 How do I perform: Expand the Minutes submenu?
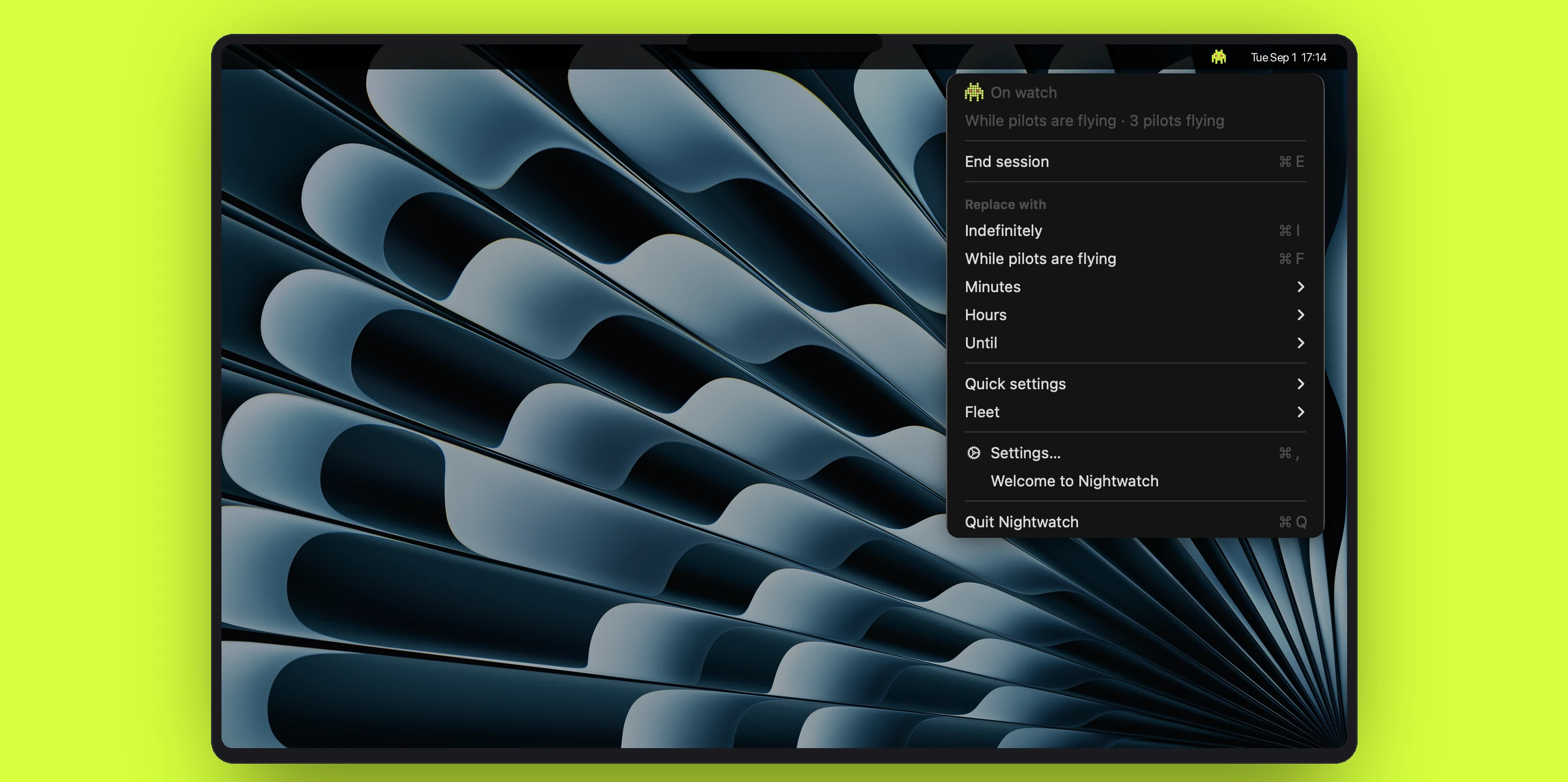tap(1135, 287)
